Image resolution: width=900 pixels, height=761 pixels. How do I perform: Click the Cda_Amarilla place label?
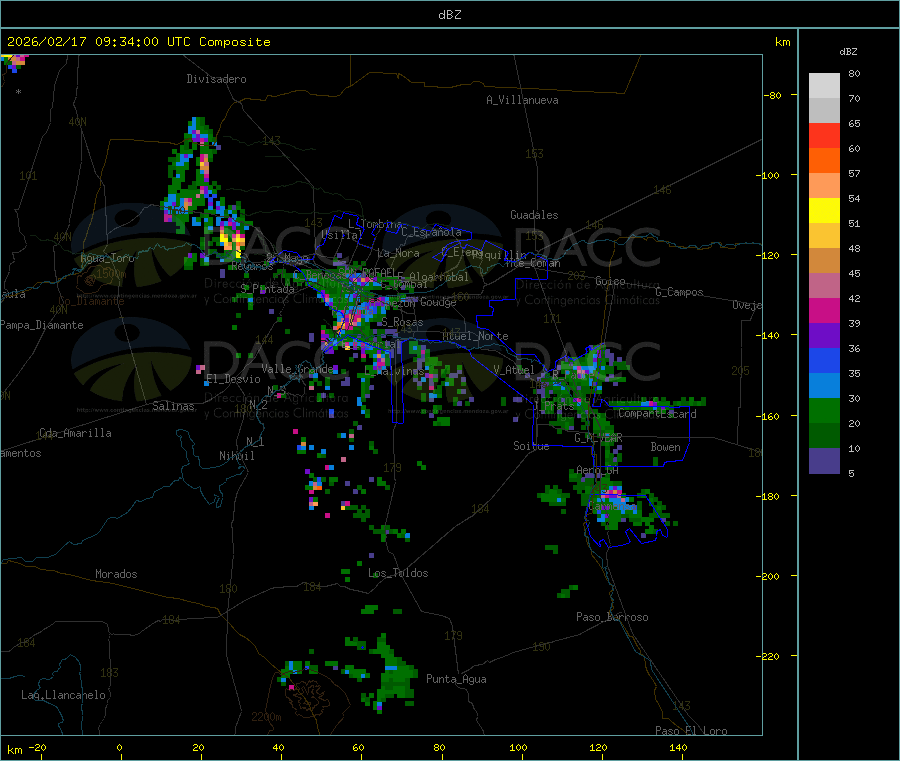75,433
